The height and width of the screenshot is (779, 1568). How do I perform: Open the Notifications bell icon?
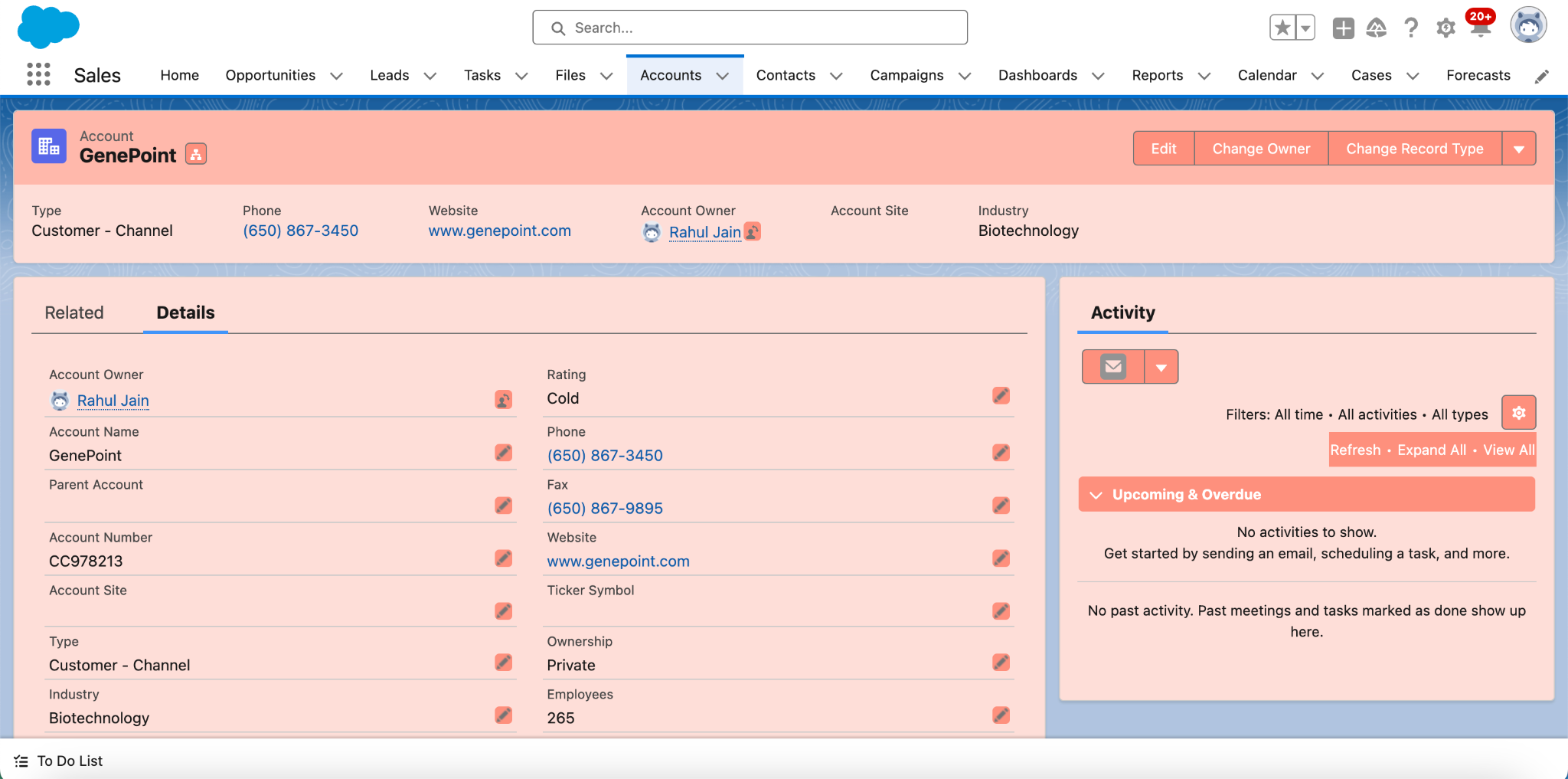tap(1481, 27)
